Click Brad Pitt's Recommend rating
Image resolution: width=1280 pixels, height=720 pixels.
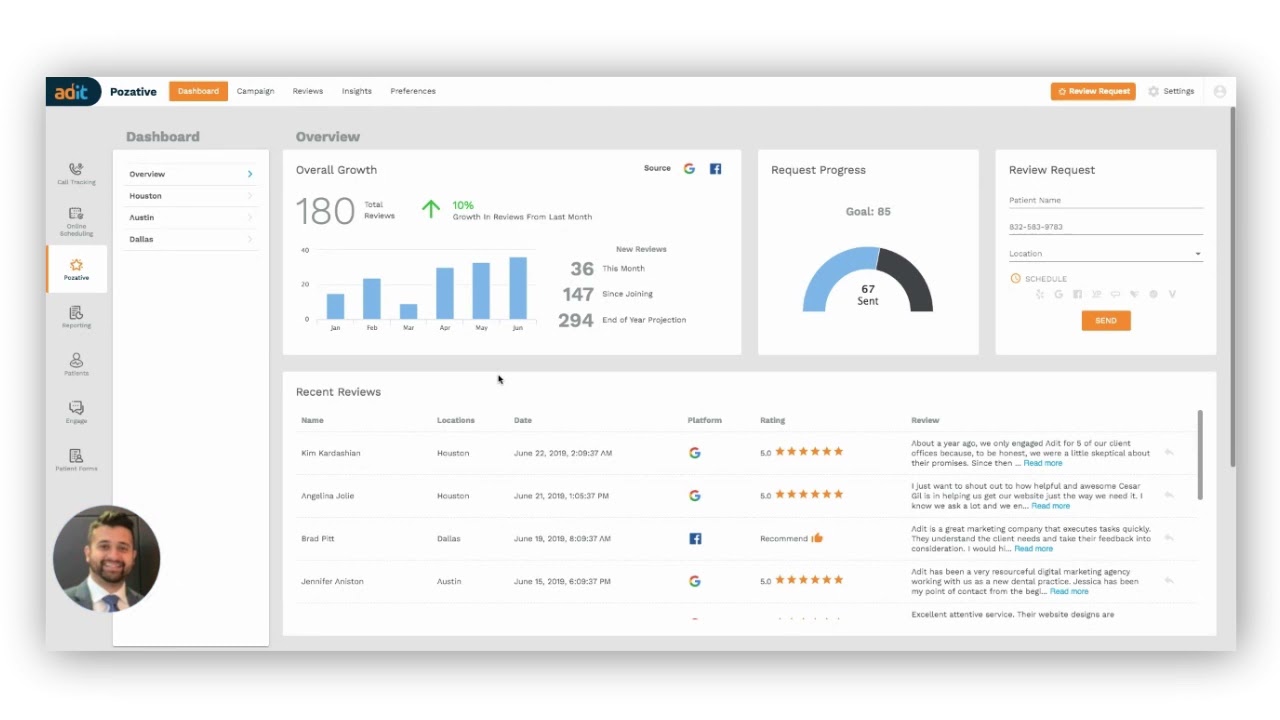pyautogui.click(x=791, y=538)
